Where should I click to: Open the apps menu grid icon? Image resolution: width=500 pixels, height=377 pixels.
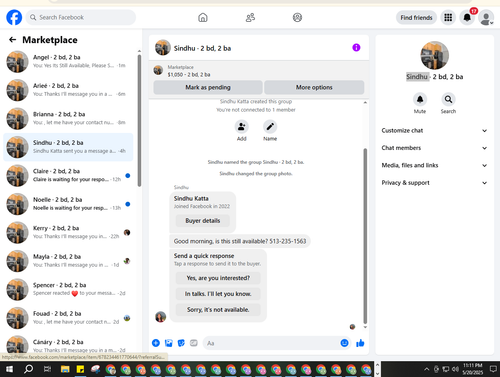click(x=448, y=17)
